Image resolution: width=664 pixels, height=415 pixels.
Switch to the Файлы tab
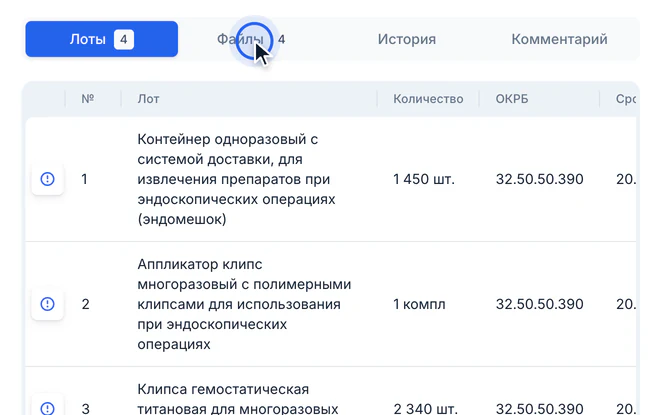tap(254, 39)
